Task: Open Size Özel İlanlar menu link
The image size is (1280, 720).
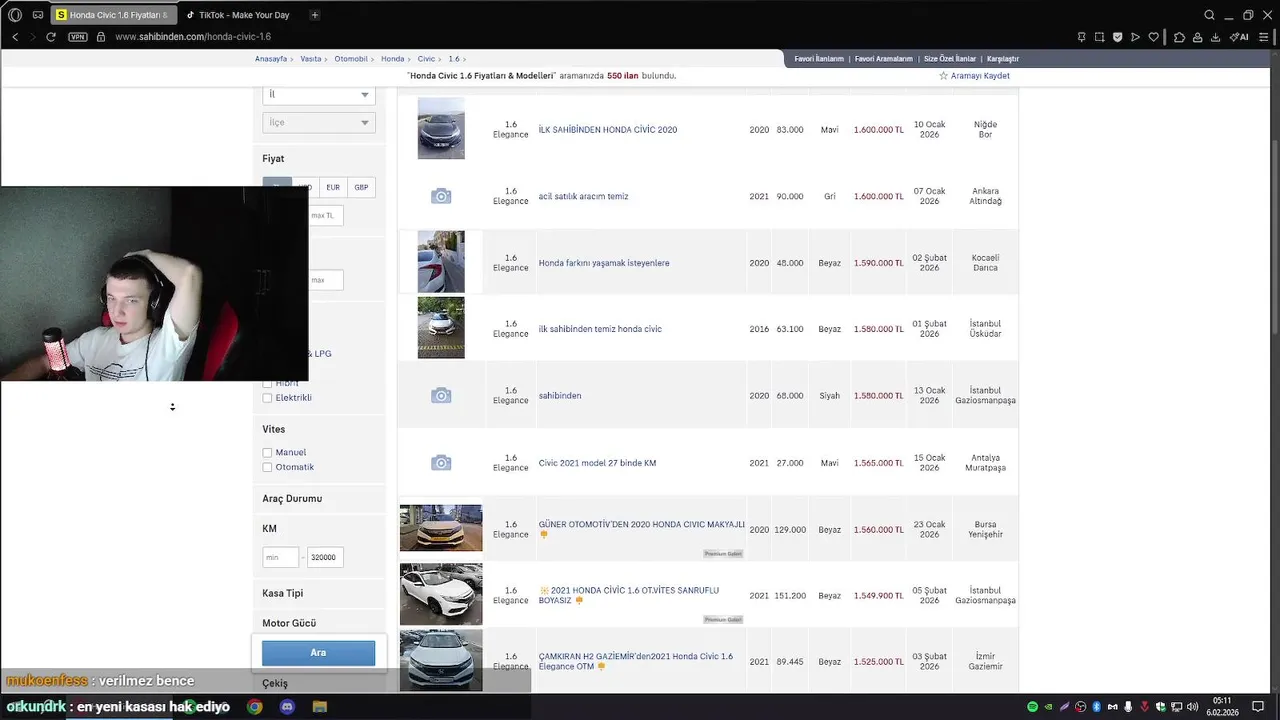Action: pos(950,59)
